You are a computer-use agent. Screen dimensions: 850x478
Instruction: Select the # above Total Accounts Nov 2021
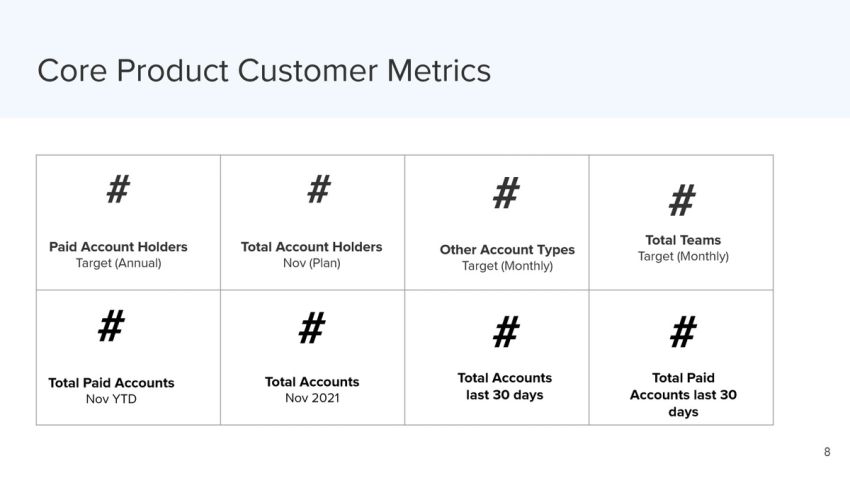(312, 326)
